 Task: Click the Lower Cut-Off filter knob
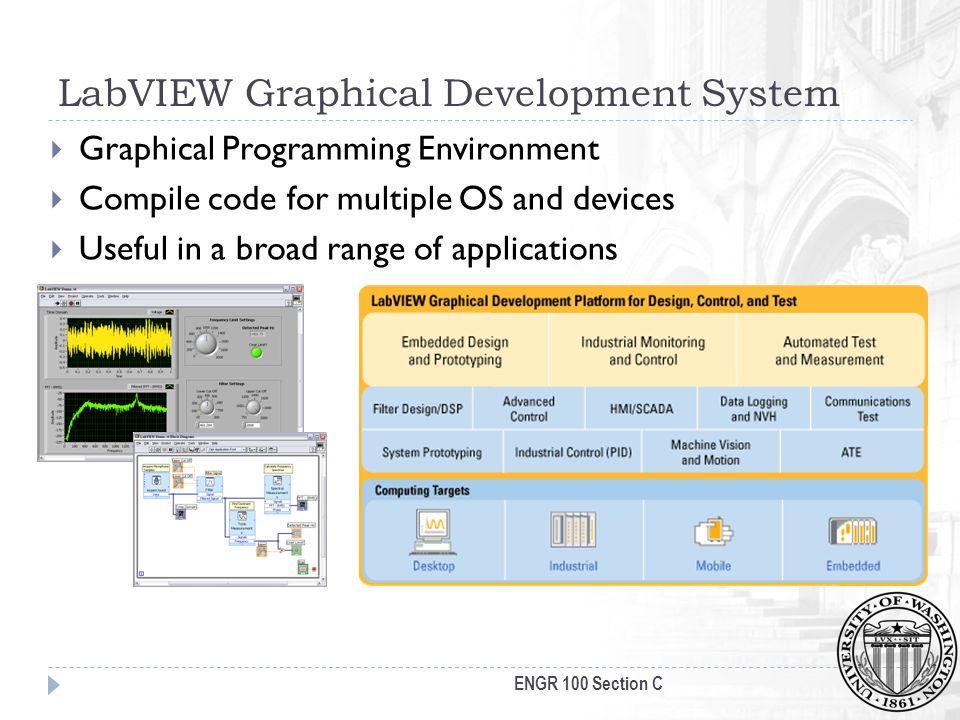[207, 407]
